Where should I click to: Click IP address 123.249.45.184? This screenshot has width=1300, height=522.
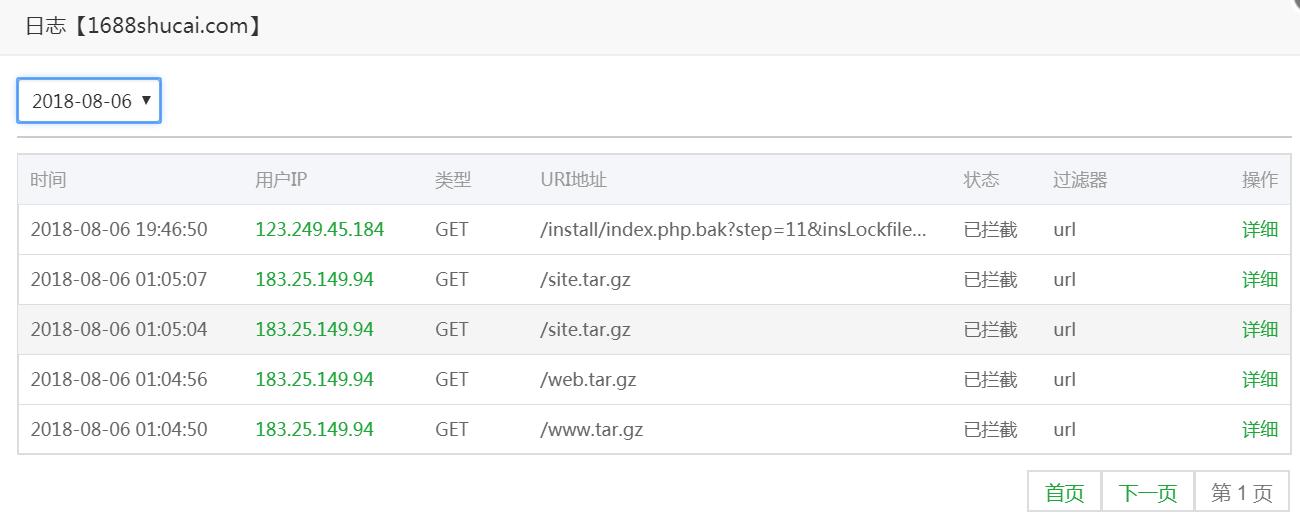[319, 229]
